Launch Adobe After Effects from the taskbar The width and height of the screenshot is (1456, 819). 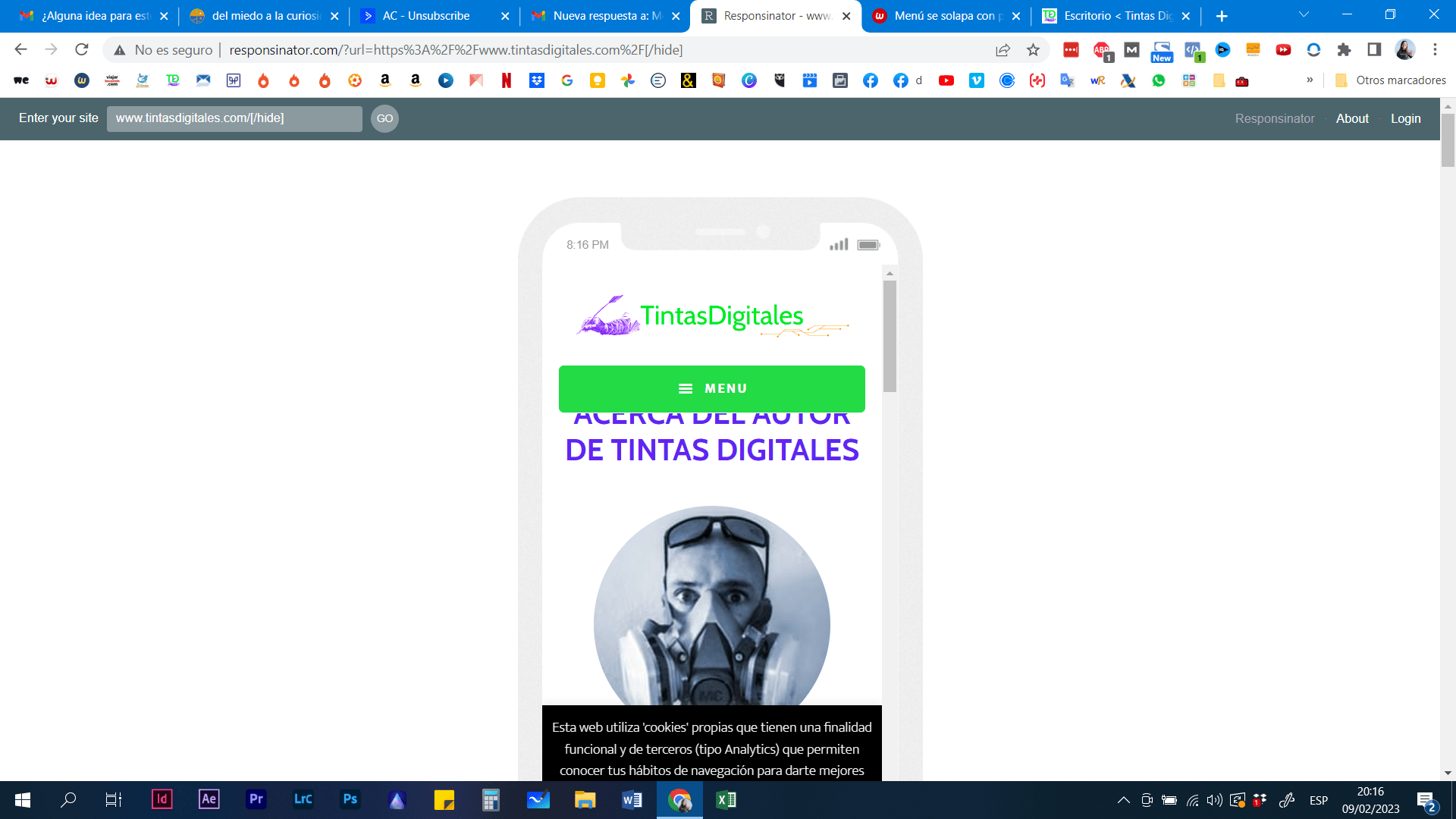[x=209, y=799]
